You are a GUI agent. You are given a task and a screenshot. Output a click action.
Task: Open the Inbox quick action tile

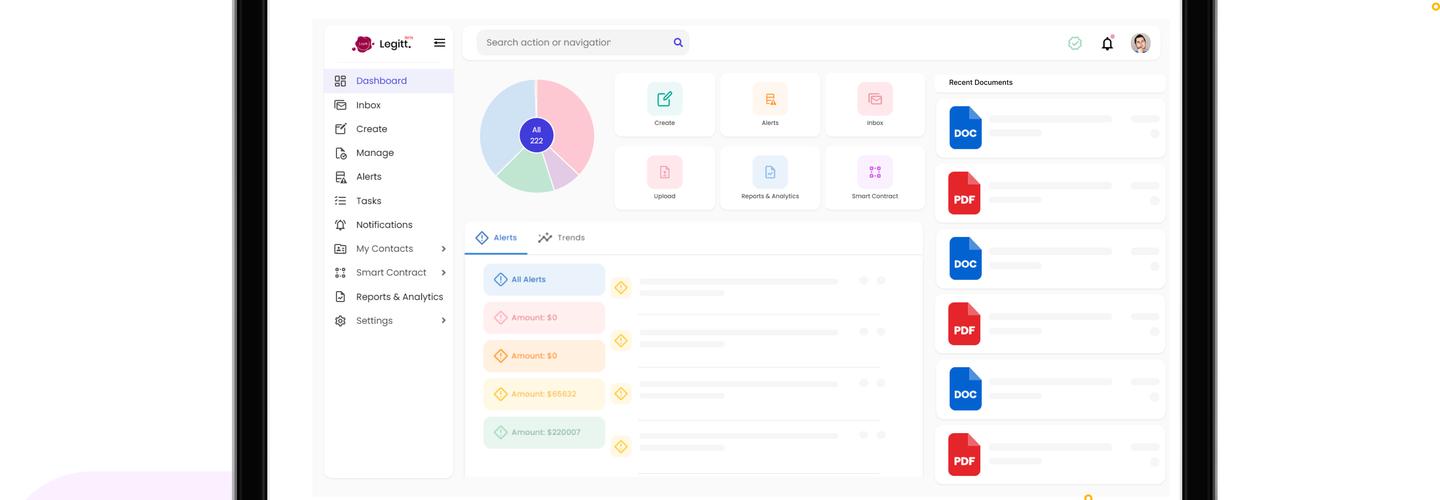[875, 104]
